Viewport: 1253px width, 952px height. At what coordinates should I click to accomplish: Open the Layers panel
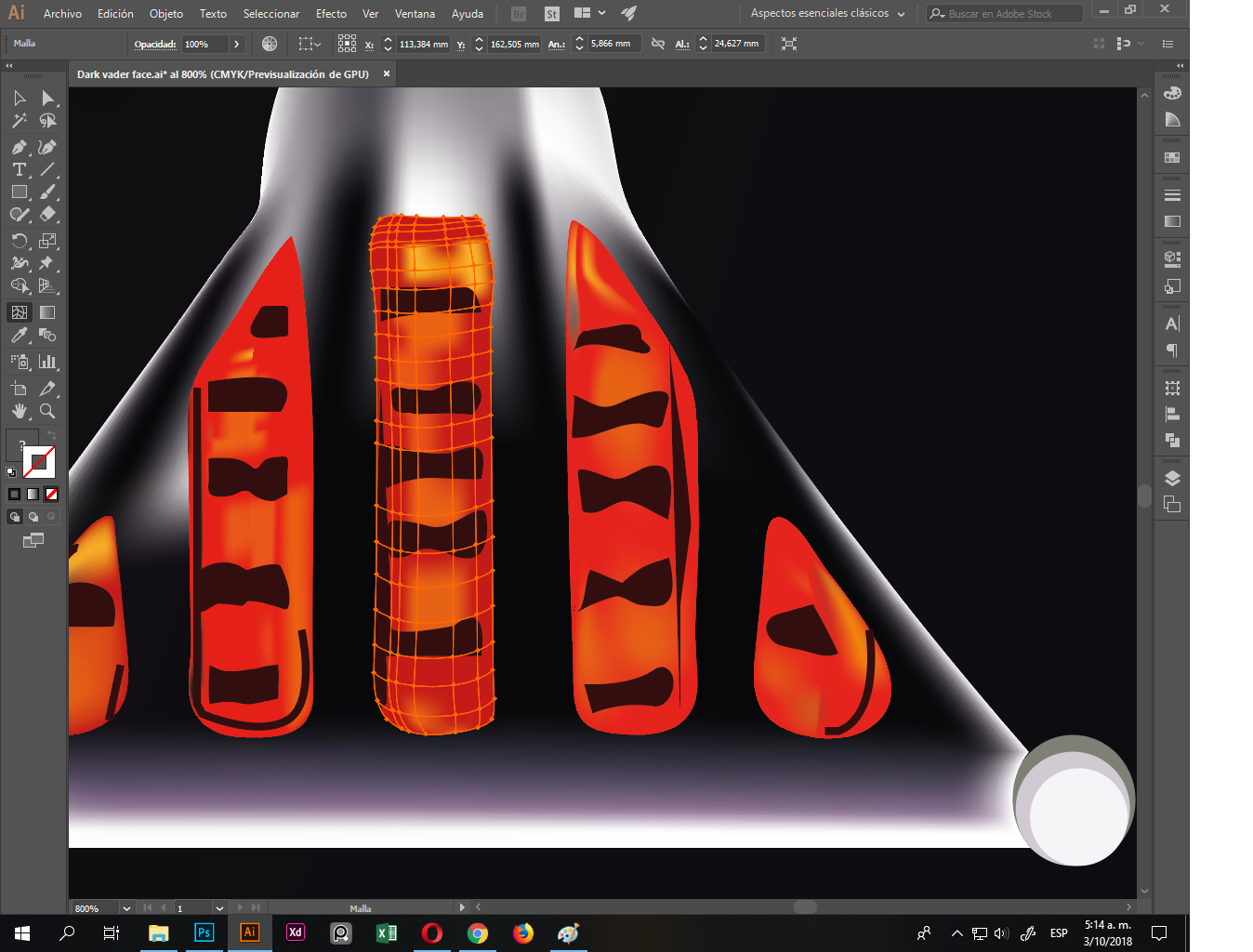pos(1172,478)
